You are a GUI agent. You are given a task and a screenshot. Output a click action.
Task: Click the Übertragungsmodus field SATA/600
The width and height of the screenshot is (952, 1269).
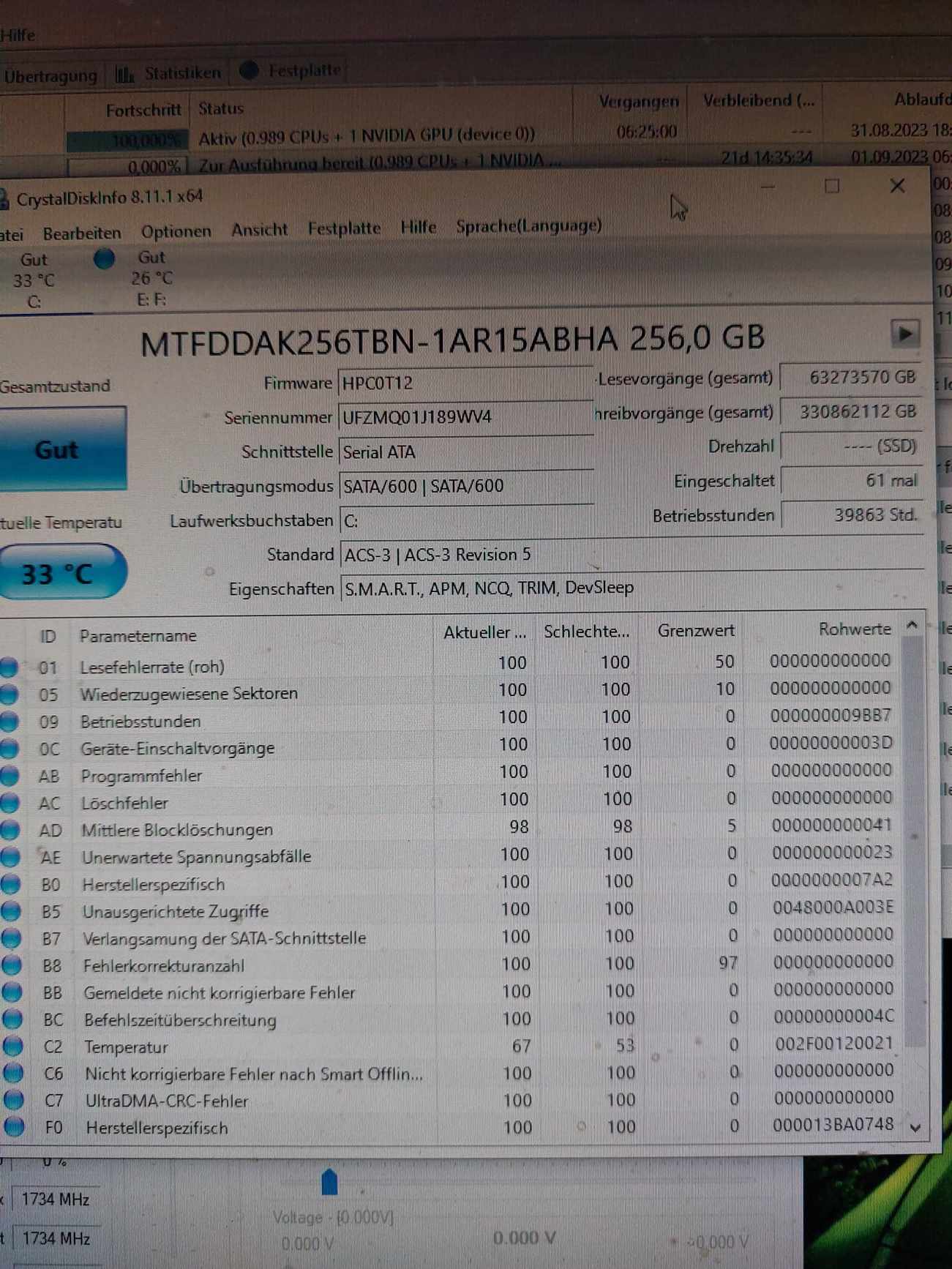click(465, 486)
